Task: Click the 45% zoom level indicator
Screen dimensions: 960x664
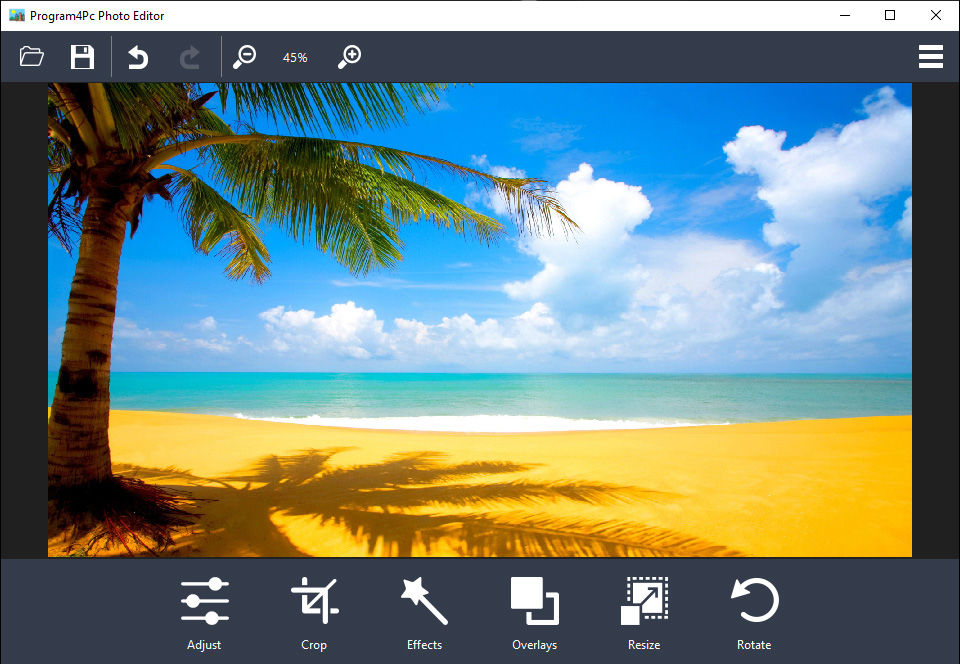Action: coord(295,58)
